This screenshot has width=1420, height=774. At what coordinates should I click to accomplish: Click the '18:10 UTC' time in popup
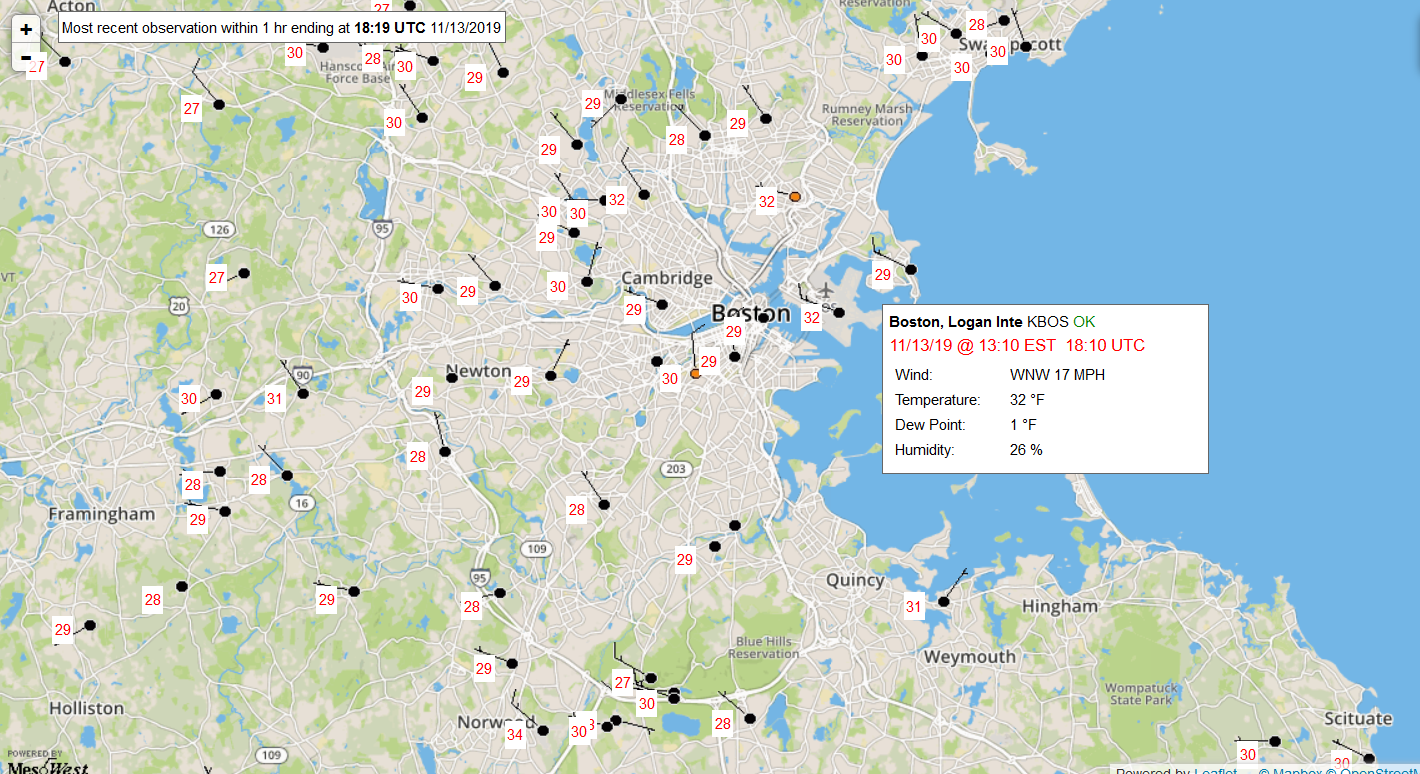point(1105,345)
